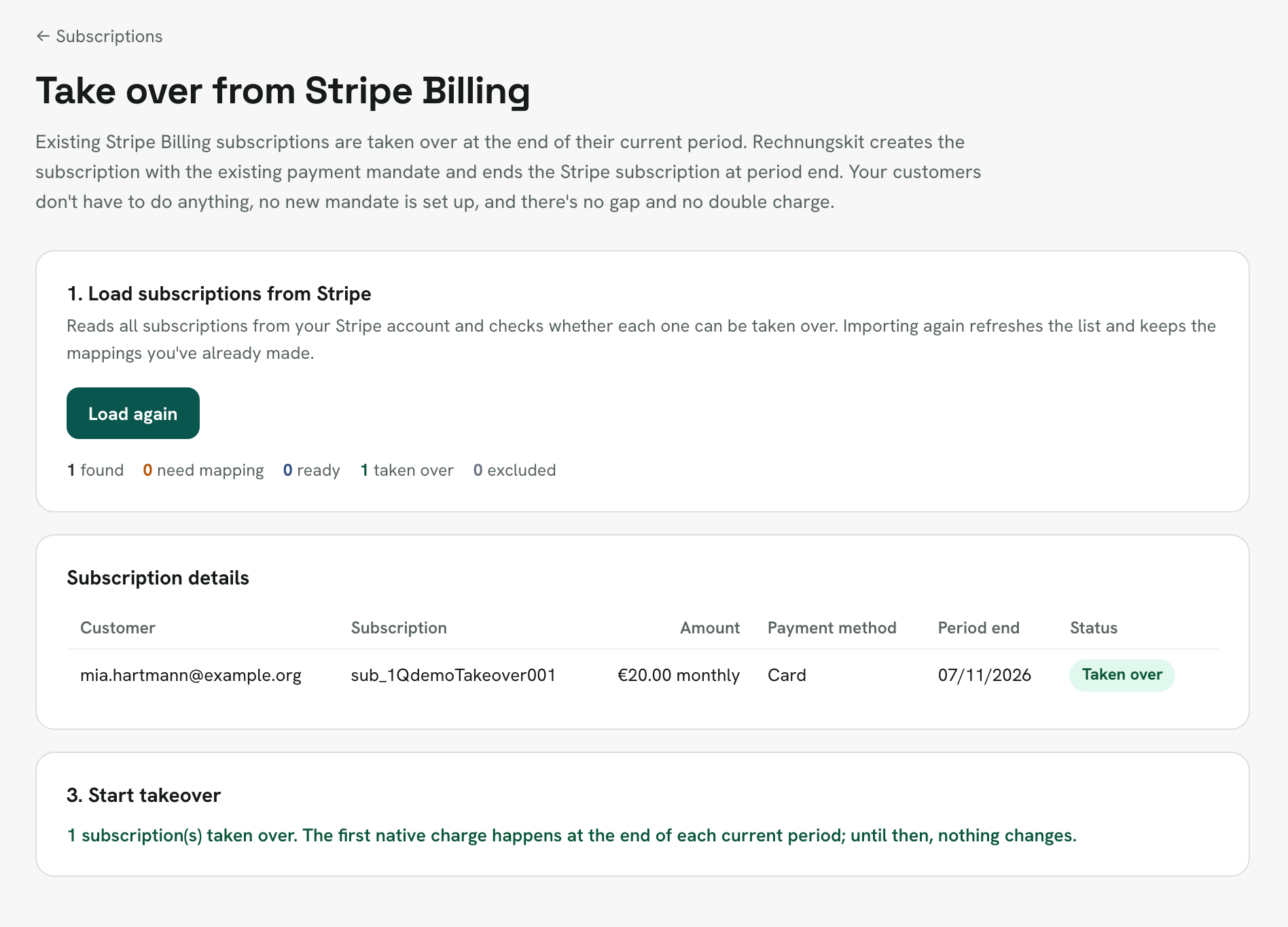Click the Customer column header
This screenshot has width=1288, height=927.
(x=118, y=627)
